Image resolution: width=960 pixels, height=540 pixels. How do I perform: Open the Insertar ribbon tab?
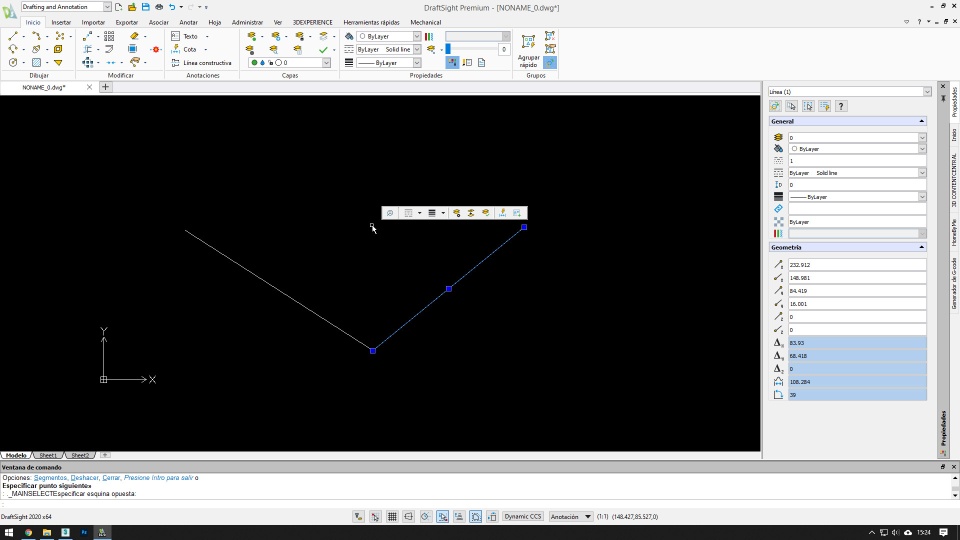[x=61, y=22]
